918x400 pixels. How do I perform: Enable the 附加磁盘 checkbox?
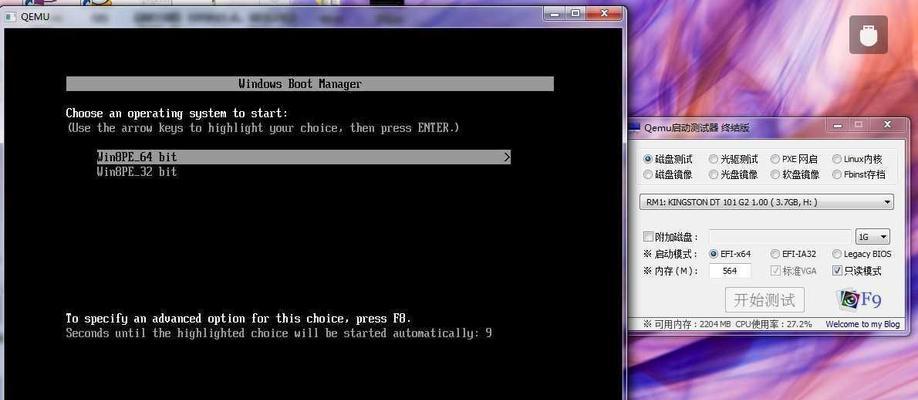pyautogui.click(x=648, y=237)
